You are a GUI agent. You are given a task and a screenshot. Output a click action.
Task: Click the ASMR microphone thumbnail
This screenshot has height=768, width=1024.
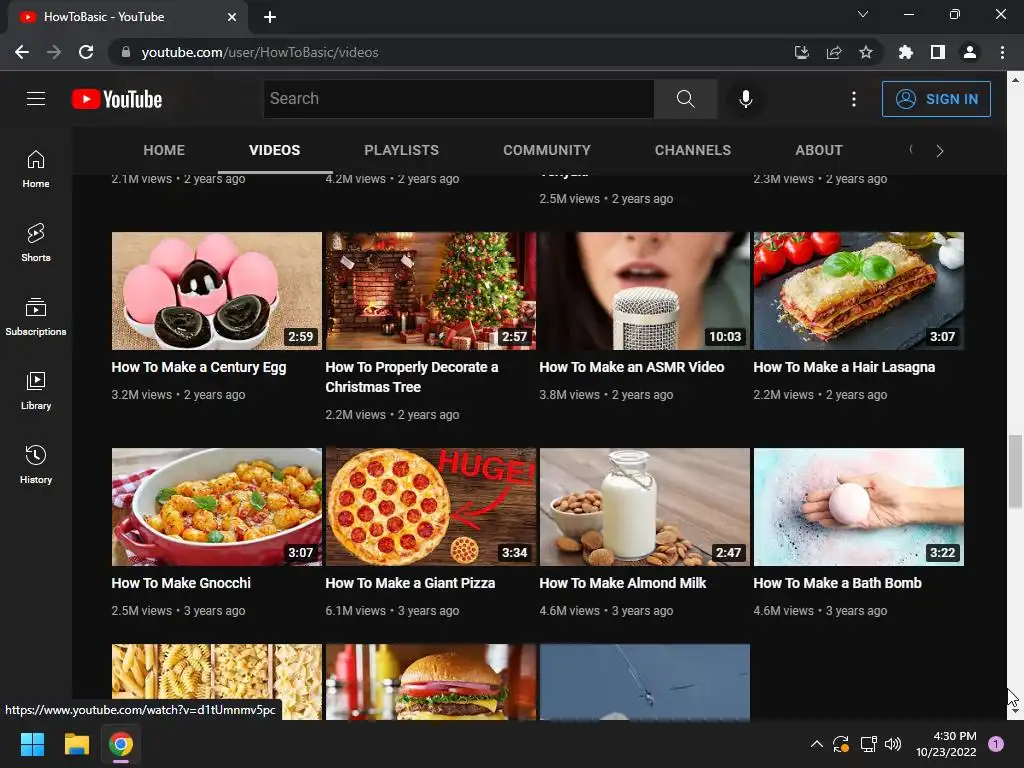pyautogui.click(x=645, y=291)
